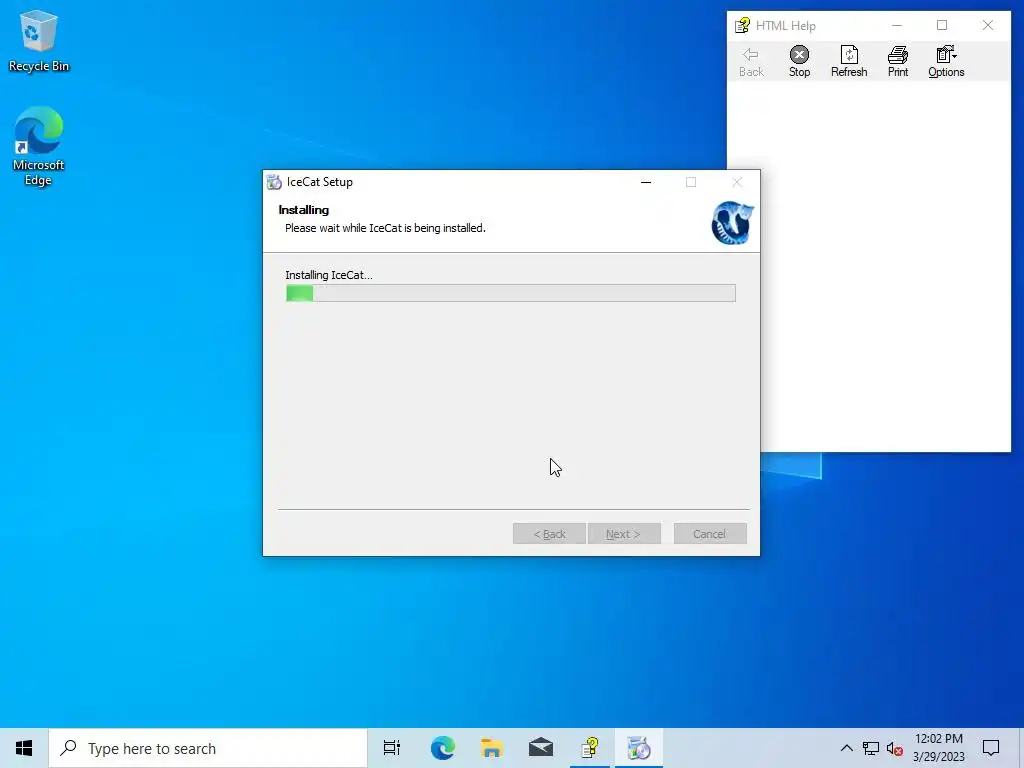The image size is (1024, 768).
Task: Open Options menu in HTML Help
Action: 946,61
